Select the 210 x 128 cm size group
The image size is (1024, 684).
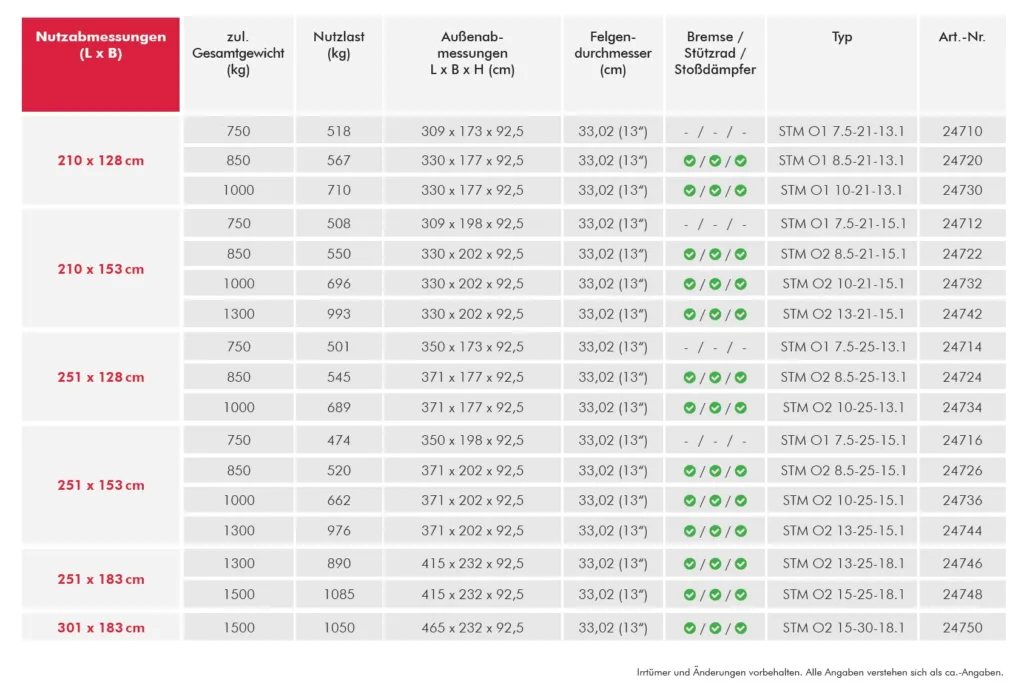pos(101,161)
